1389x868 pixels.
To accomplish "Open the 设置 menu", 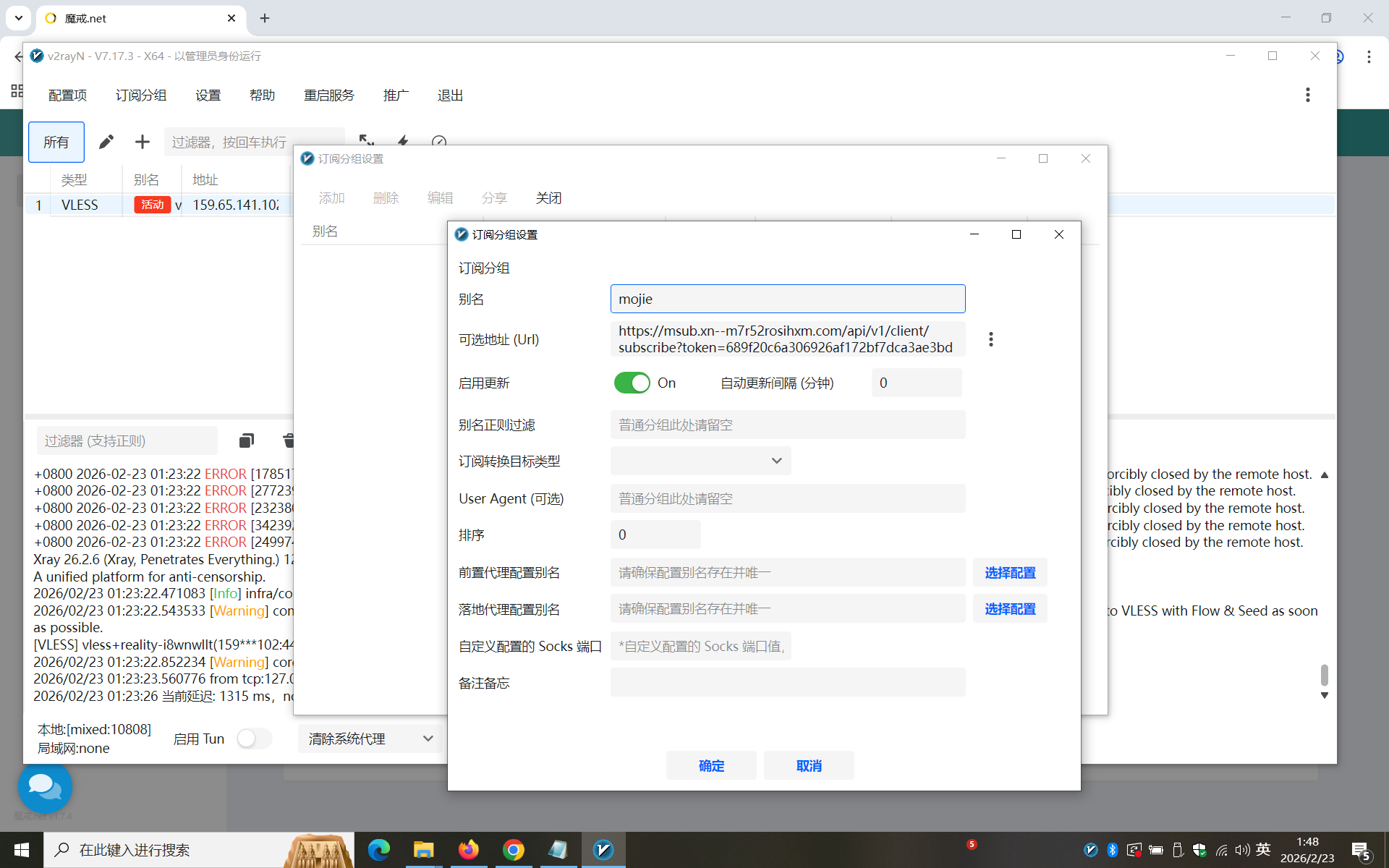I will pos(208,95).
